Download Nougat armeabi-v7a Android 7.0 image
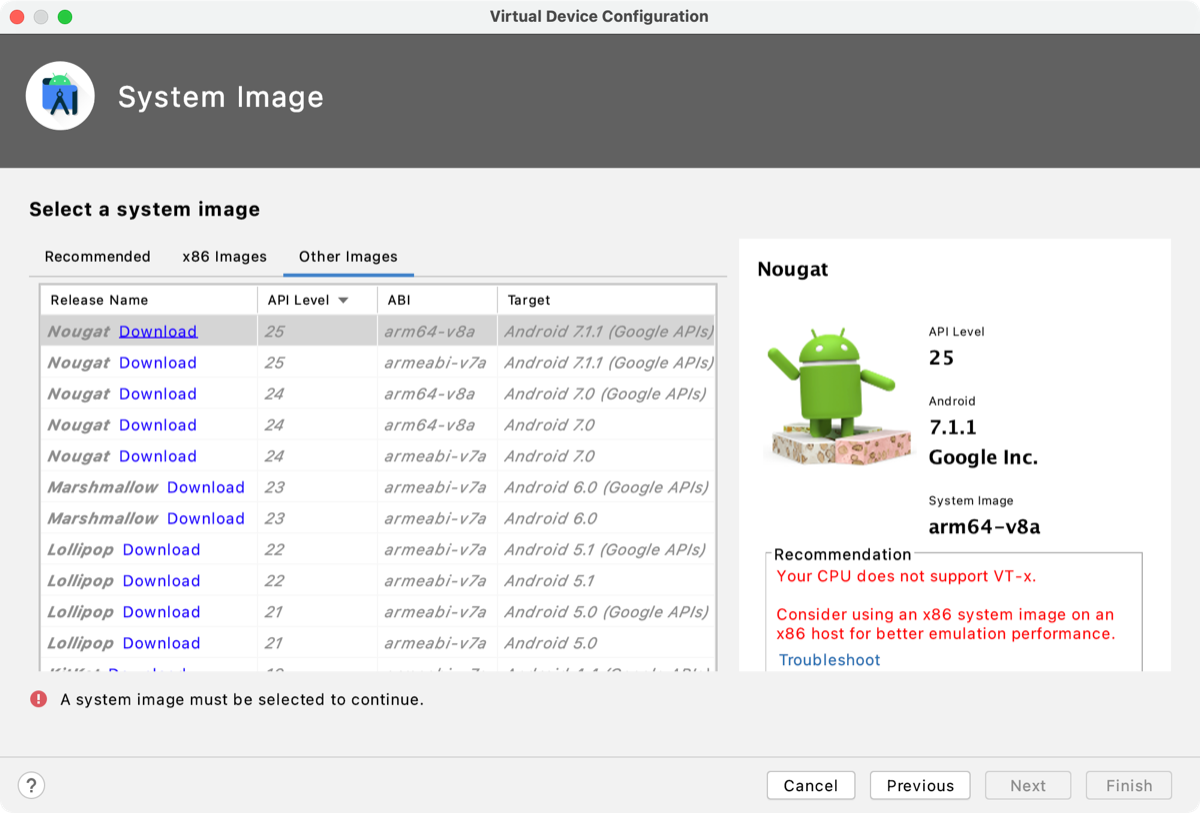Image resolution: width=1200 pixels, height=813 pixels. coord(158,455)
